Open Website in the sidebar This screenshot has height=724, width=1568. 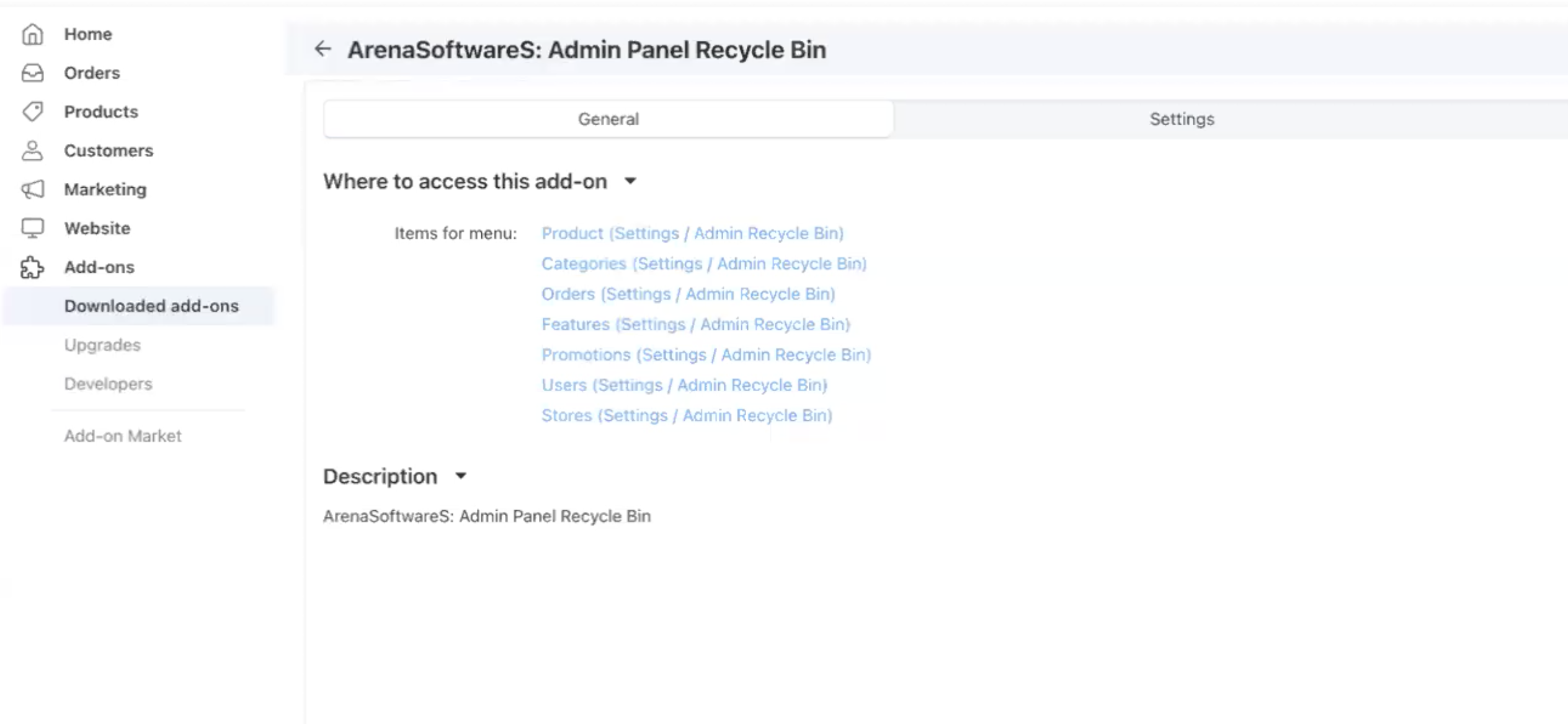97,228
